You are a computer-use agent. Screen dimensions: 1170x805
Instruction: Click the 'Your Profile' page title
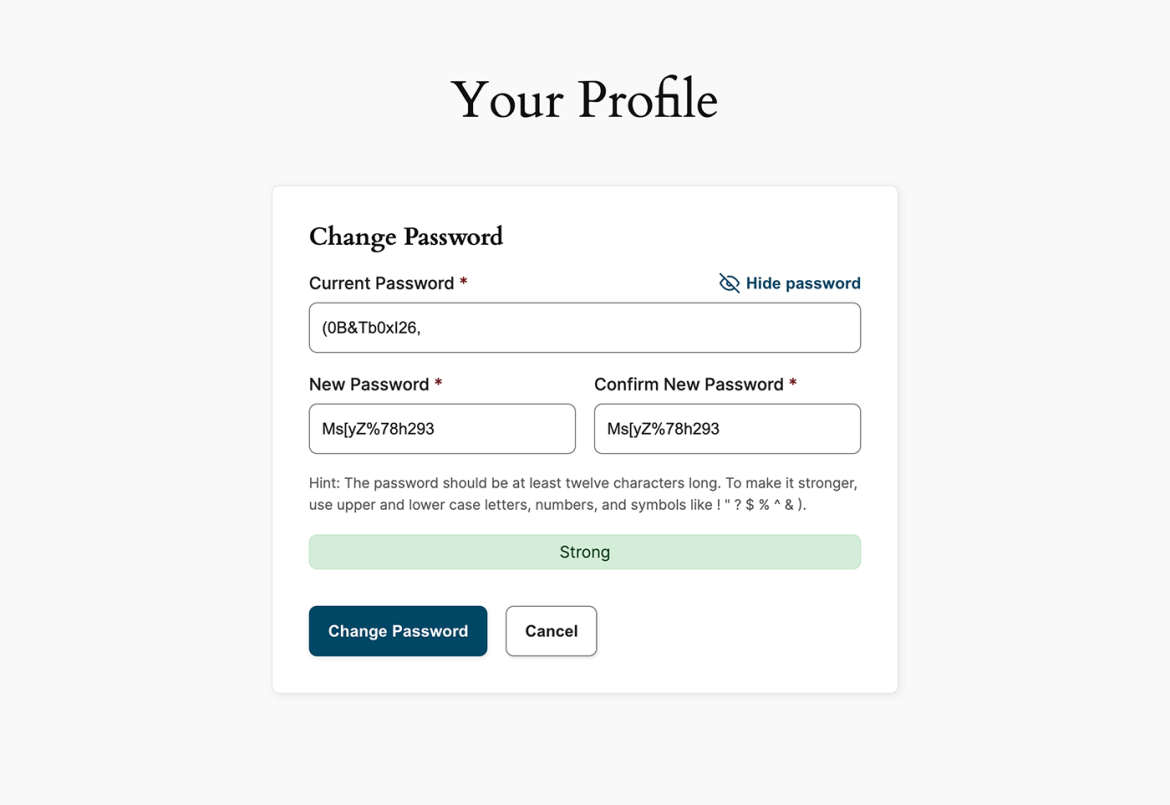(x=584, y=100)
